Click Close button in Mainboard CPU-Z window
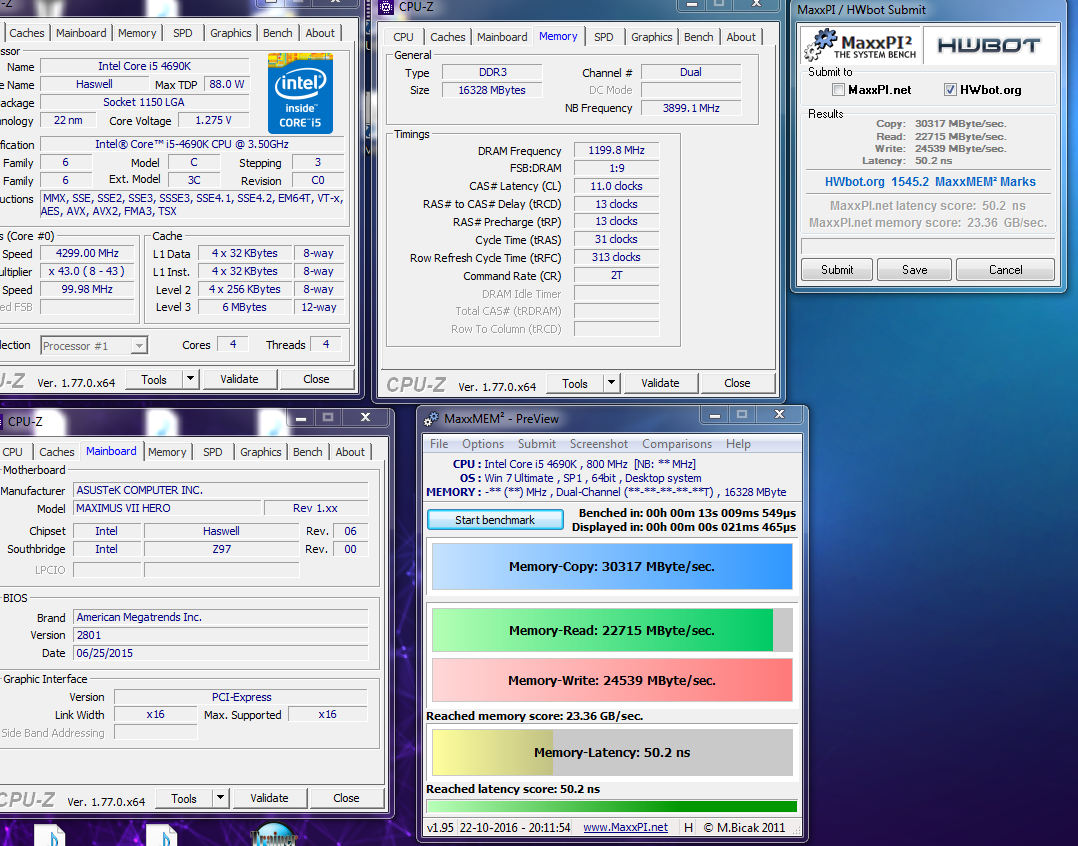This screenshot has width=1078, height=846. (346, 798)
